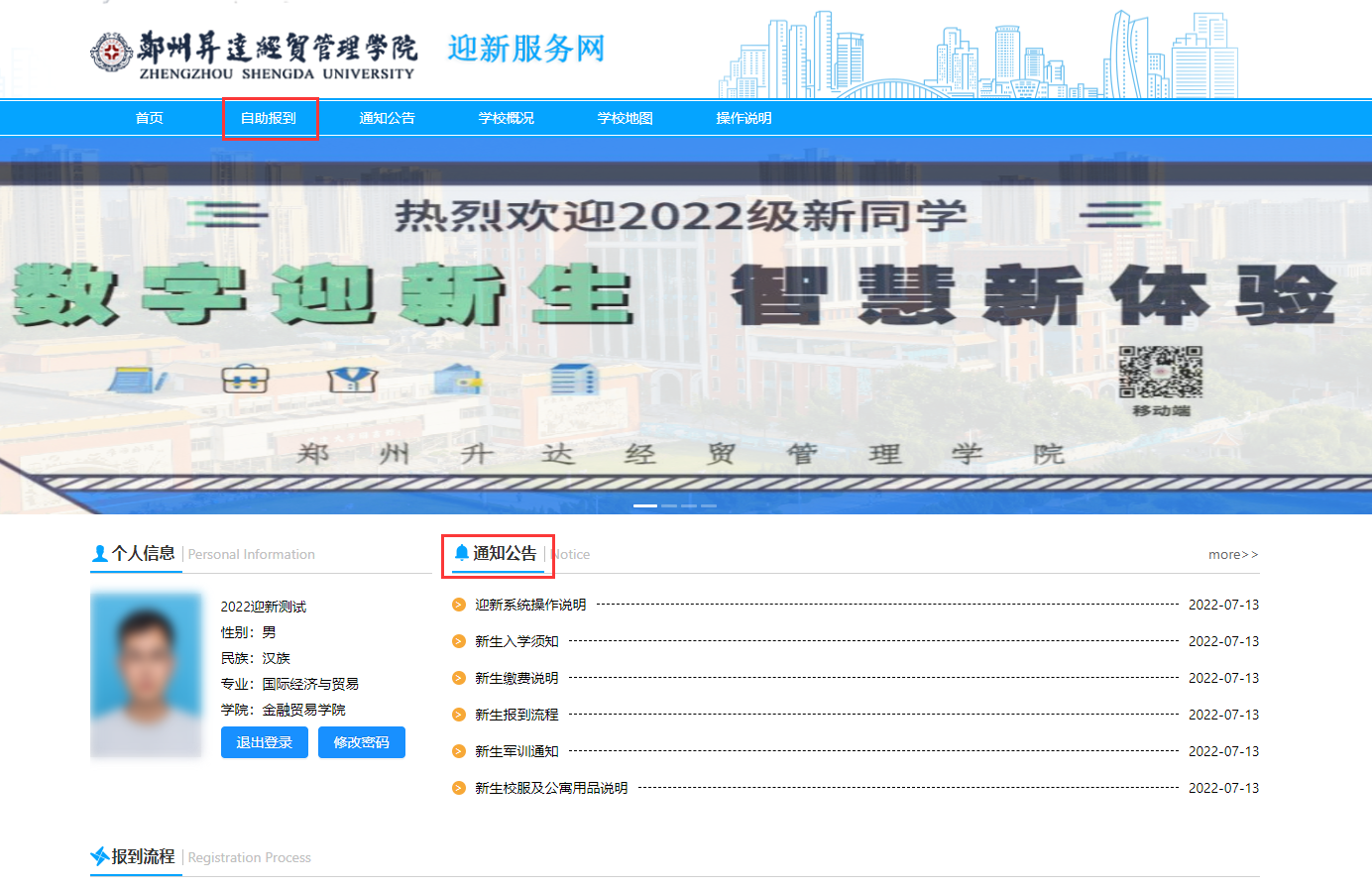
Task: Open notice 新生报到流程
Action: (516, 715)
